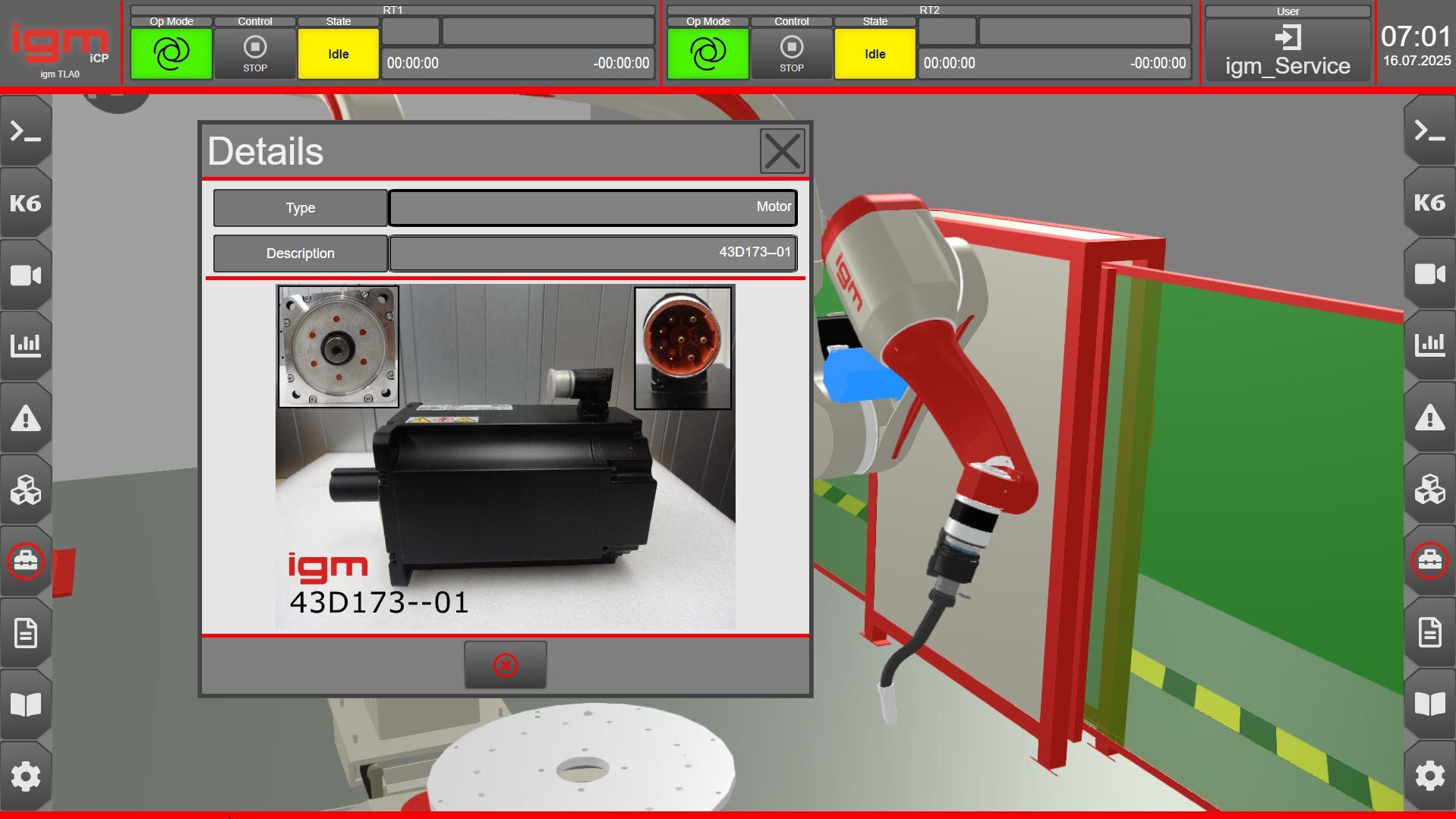Close the Details dialog with X
This screenshot has height=819, width=1456.
782,151
